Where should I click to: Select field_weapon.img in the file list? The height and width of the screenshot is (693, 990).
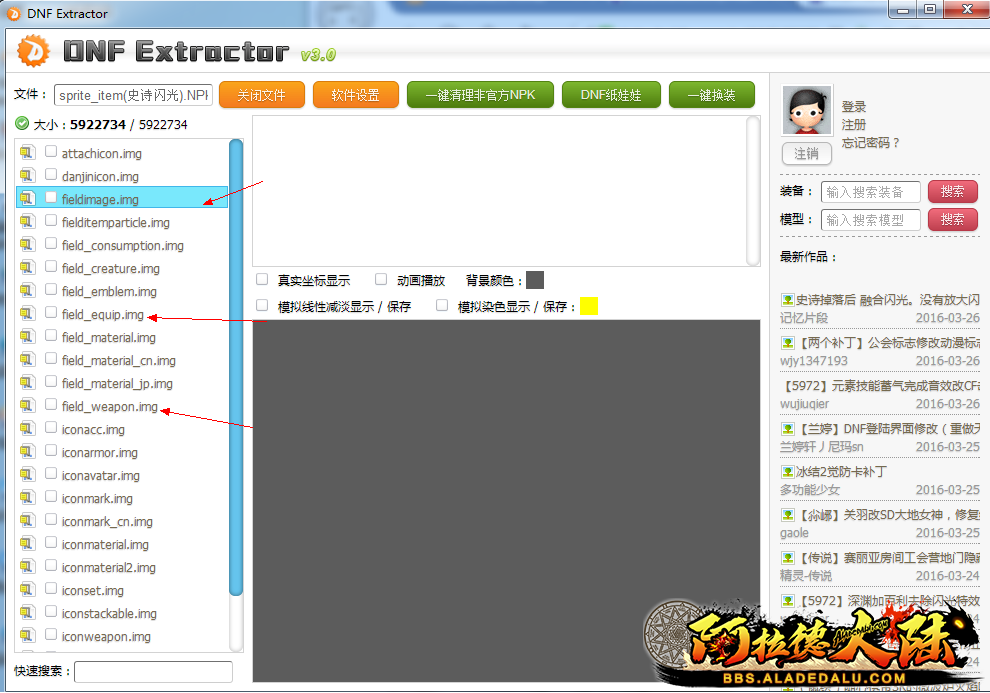[109, 407]
